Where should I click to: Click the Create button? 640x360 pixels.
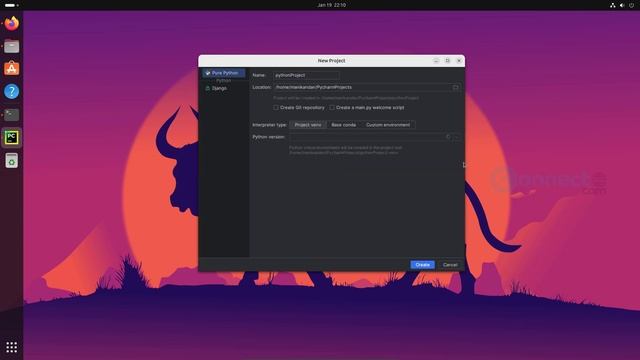(x=422, y=265)
